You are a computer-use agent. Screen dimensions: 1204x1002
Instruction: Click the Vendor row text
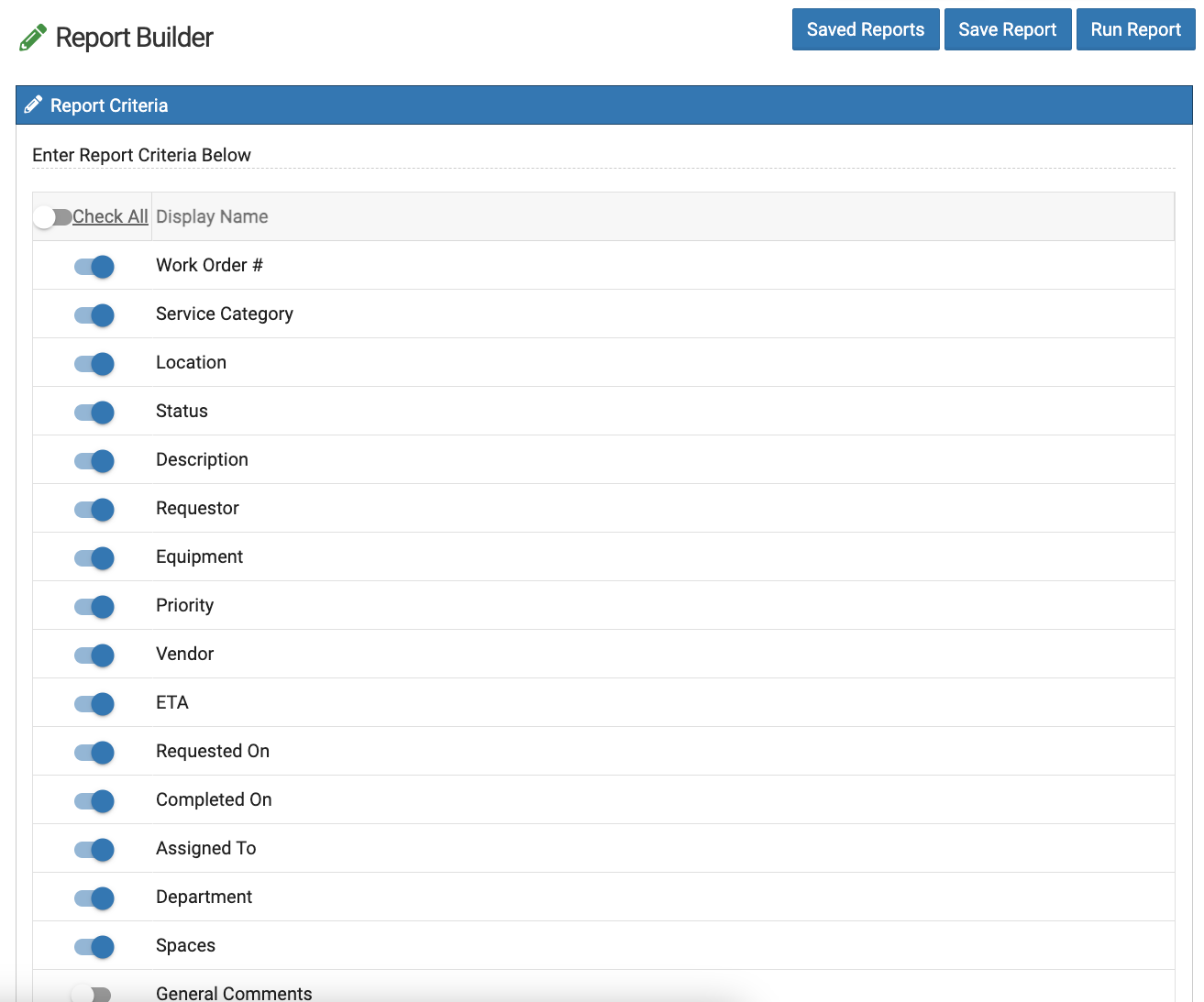(184, 654)
